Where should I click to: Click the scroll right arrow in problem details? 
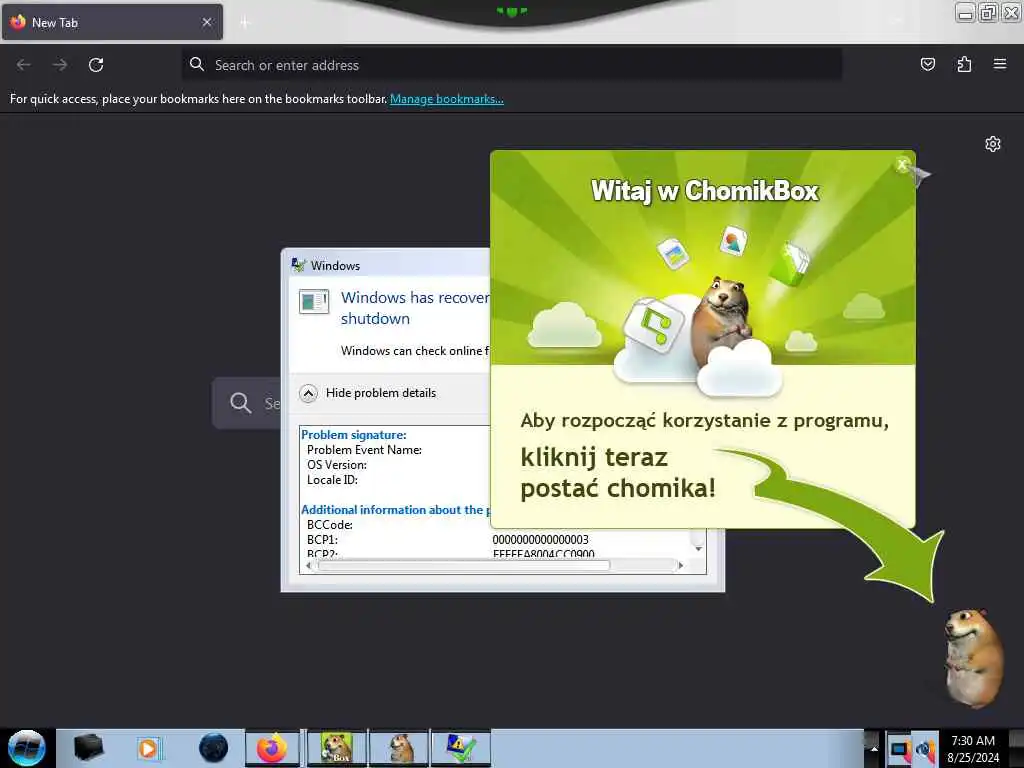click(x=680, y=566)
